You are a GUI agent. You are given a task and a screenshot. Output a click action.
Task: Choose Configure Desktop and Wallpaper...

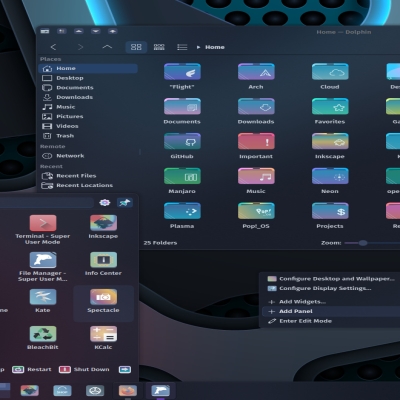click(x=331, y=279)
